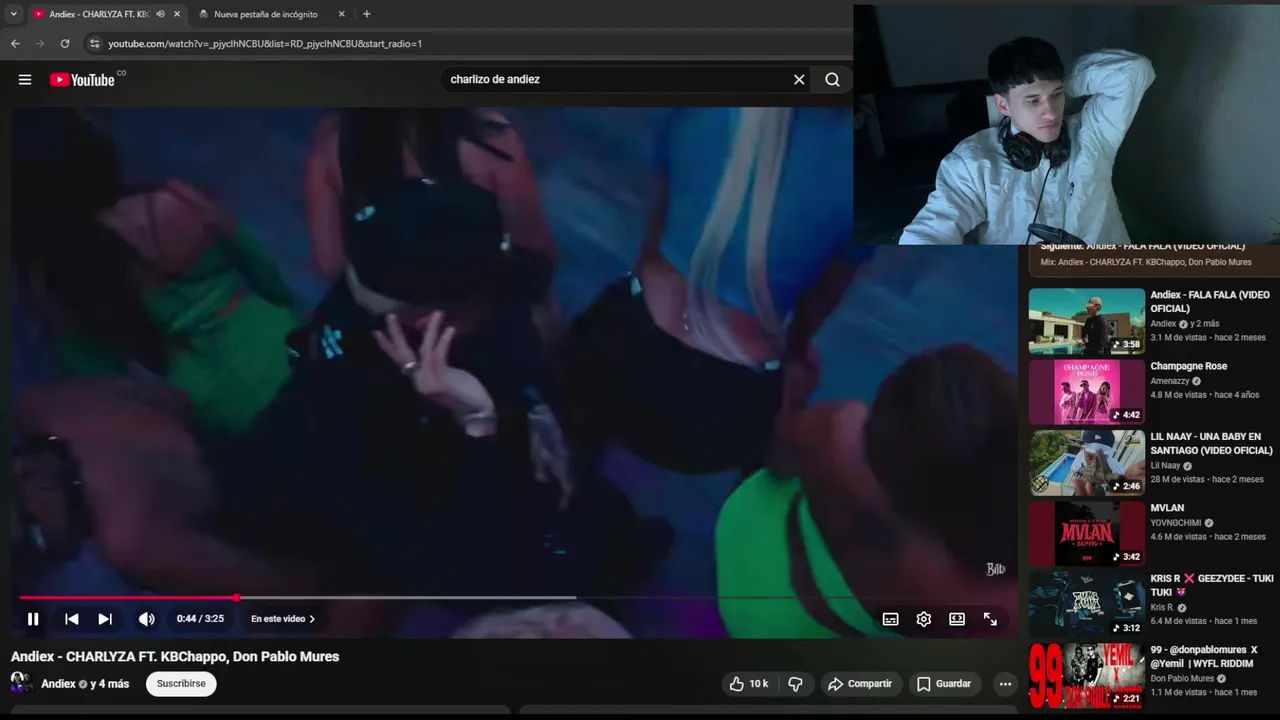
Task: View site information icon in address bar
Action: pos(94,44)
